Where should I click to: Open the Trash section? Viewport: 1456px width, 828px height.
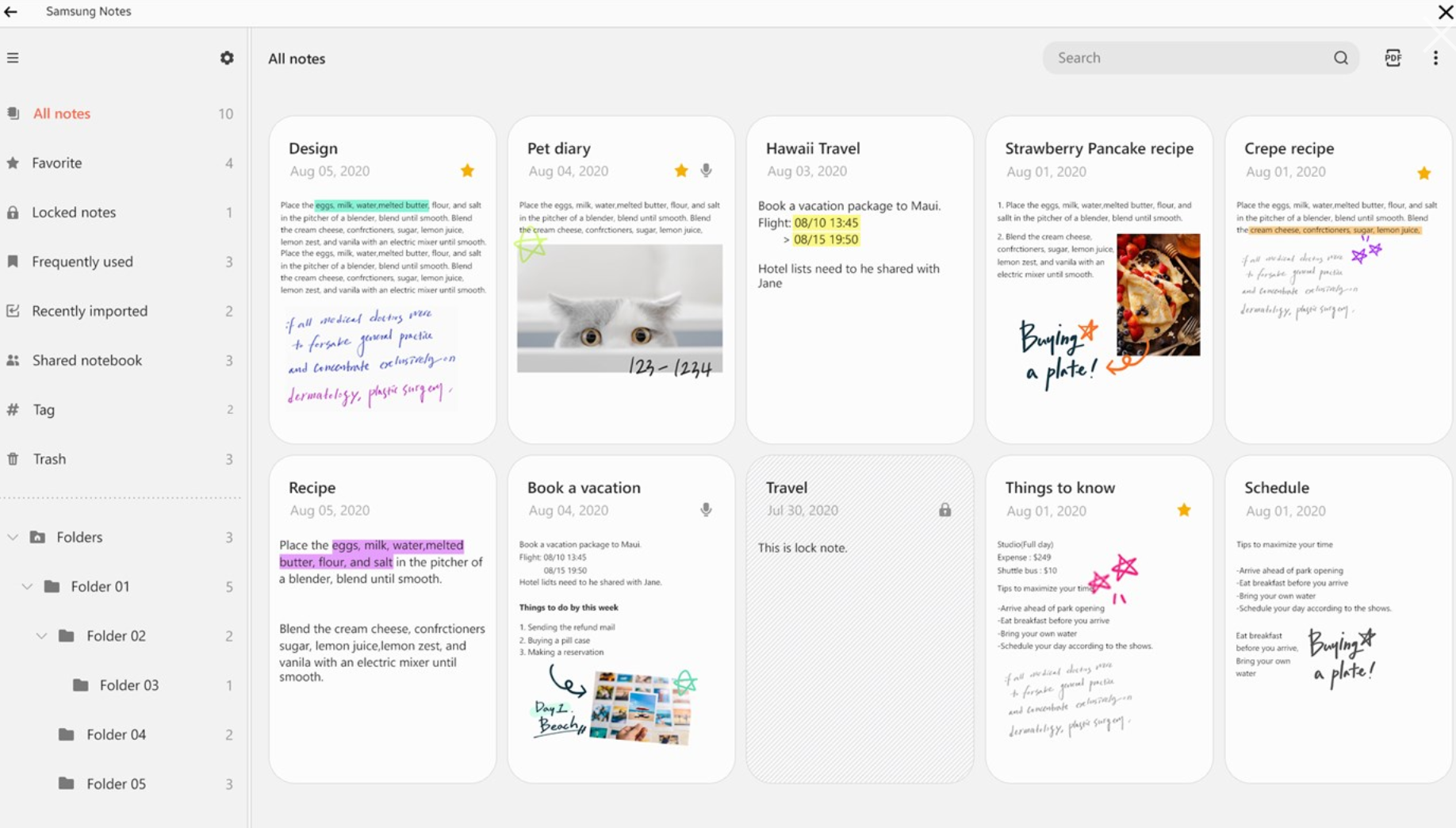49,458
